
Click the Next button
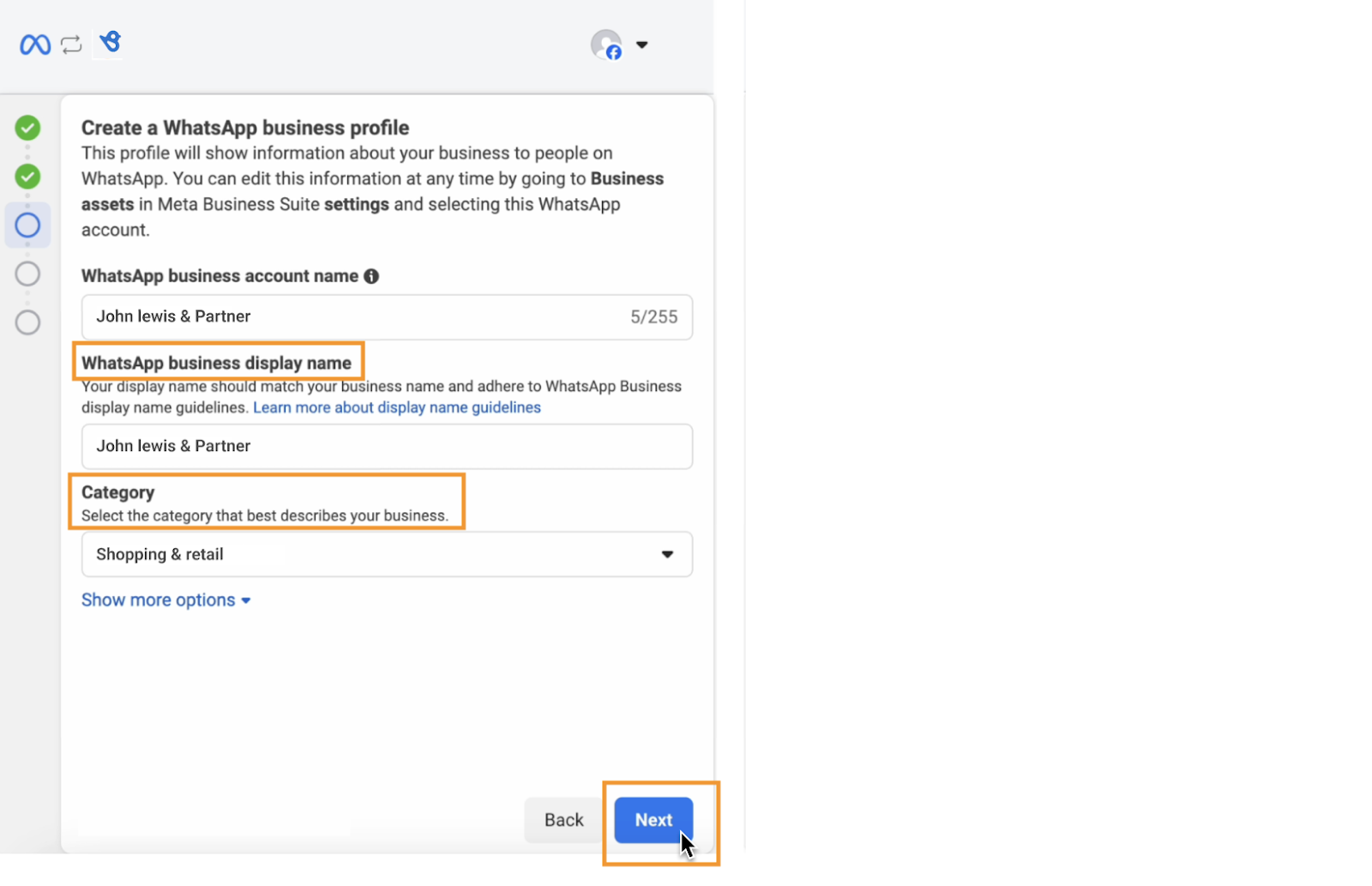653,820
